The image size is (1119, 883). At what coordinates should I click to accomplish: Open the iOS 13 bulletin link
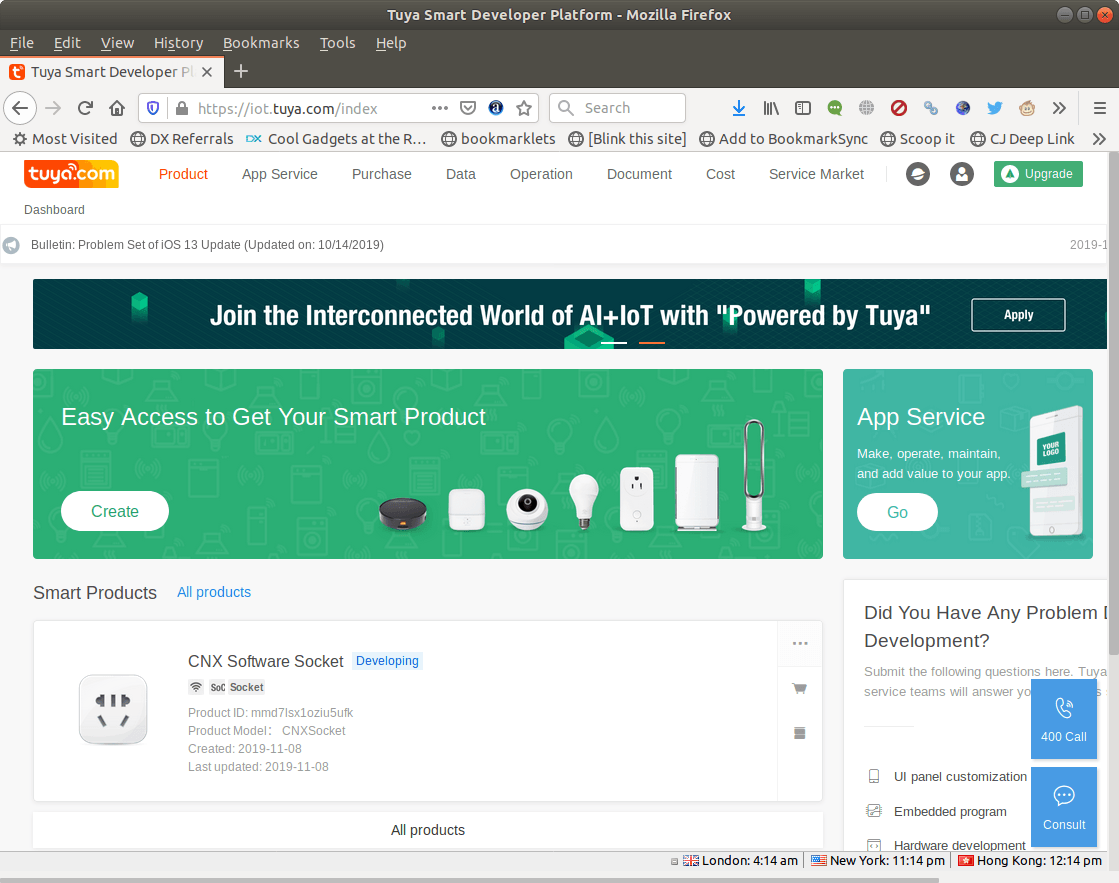207,245
